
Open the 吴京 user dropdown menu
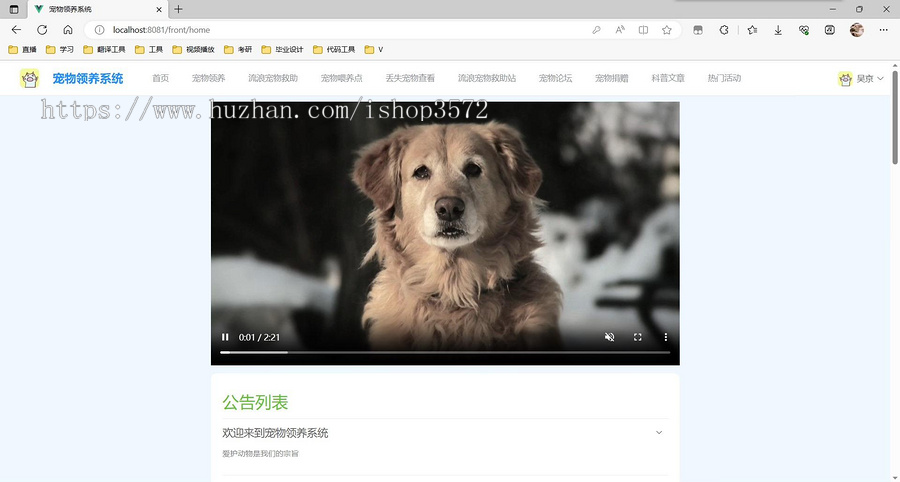tap(861, 79)
